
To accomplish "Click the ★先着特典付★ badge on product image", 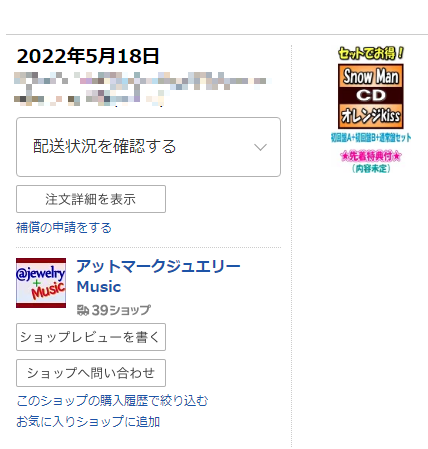I will pyautogui.click(x=371, y=156).
